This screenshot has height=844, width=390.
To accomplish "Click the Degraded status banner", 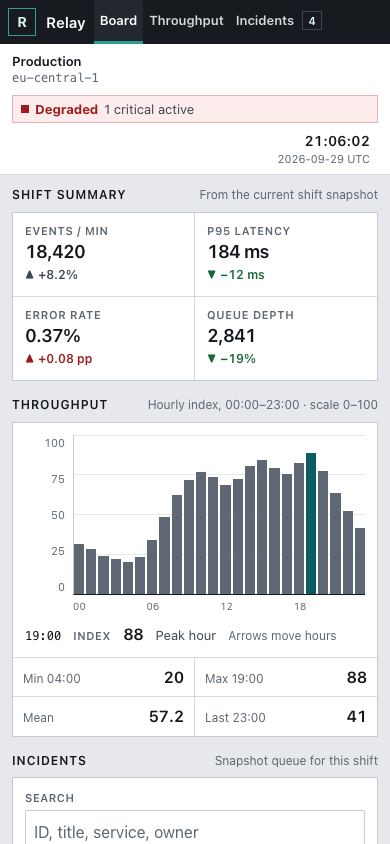I will [195, 109].
